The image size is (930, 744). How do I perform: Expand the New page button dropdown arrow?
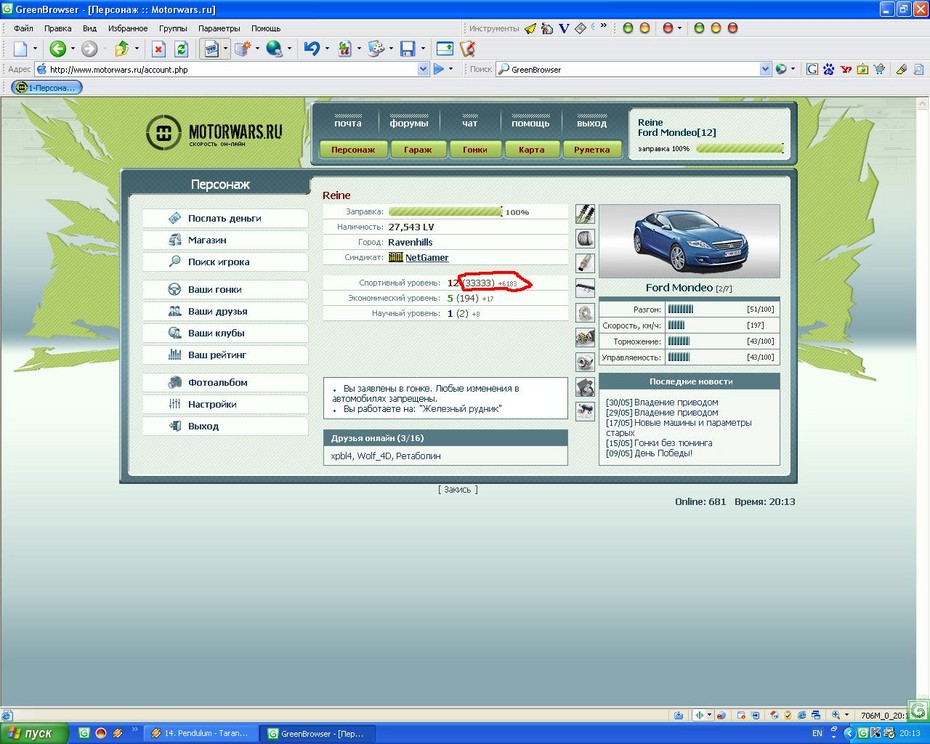[35, 49]
